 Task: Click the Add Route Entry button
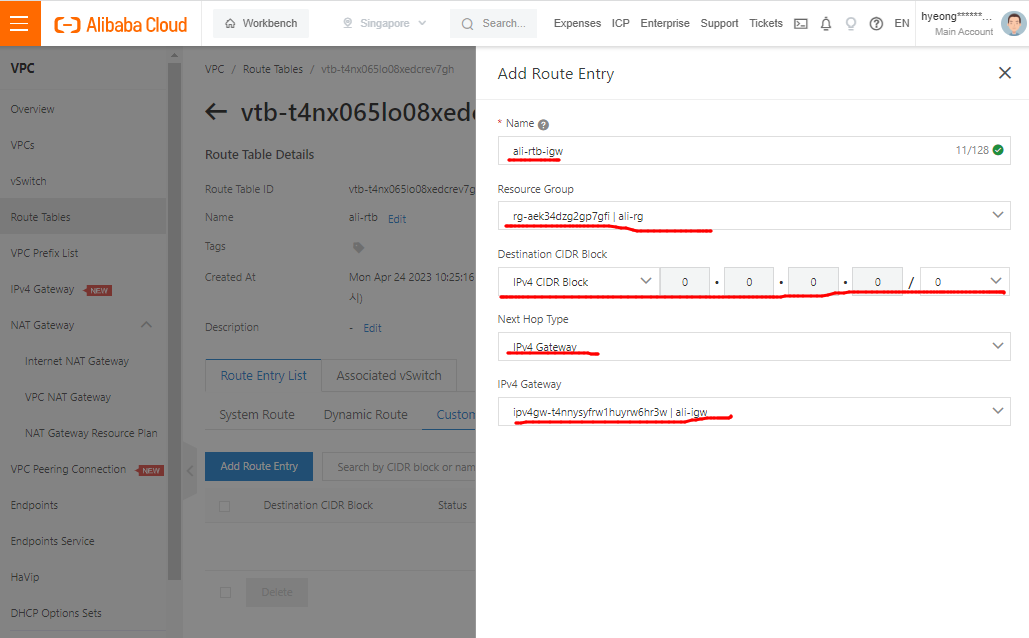point(259,466)
